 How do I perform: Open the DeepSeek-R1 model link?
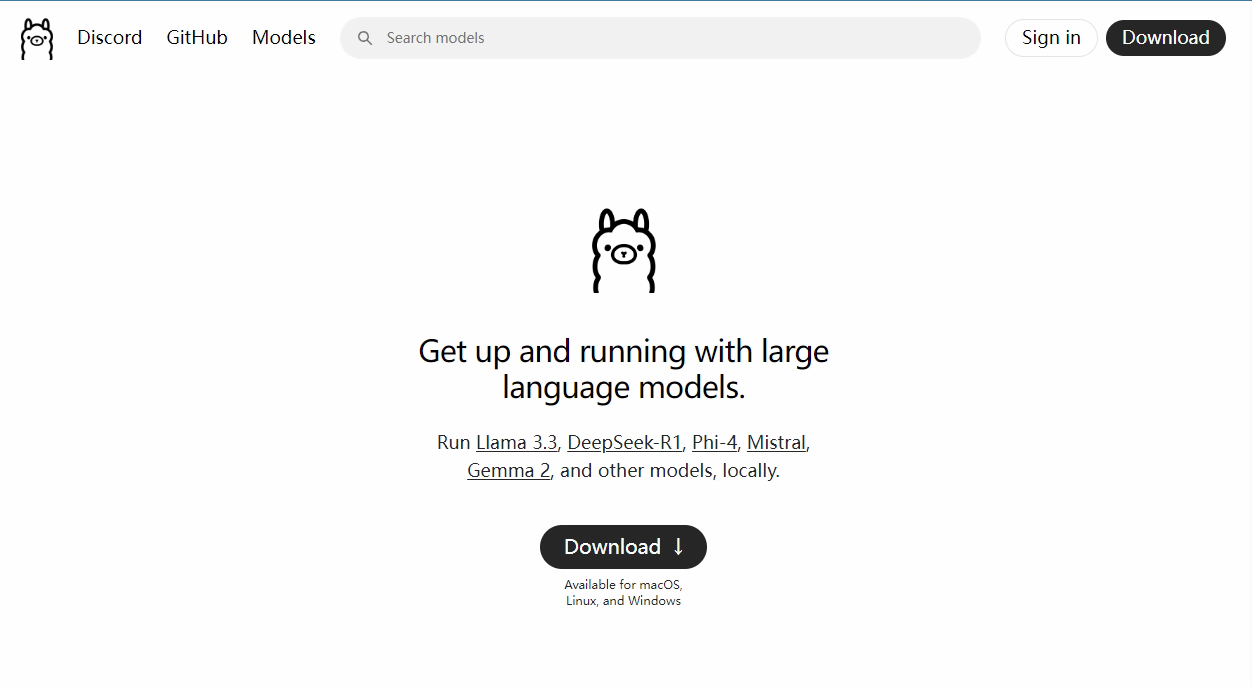coord(625,442)
